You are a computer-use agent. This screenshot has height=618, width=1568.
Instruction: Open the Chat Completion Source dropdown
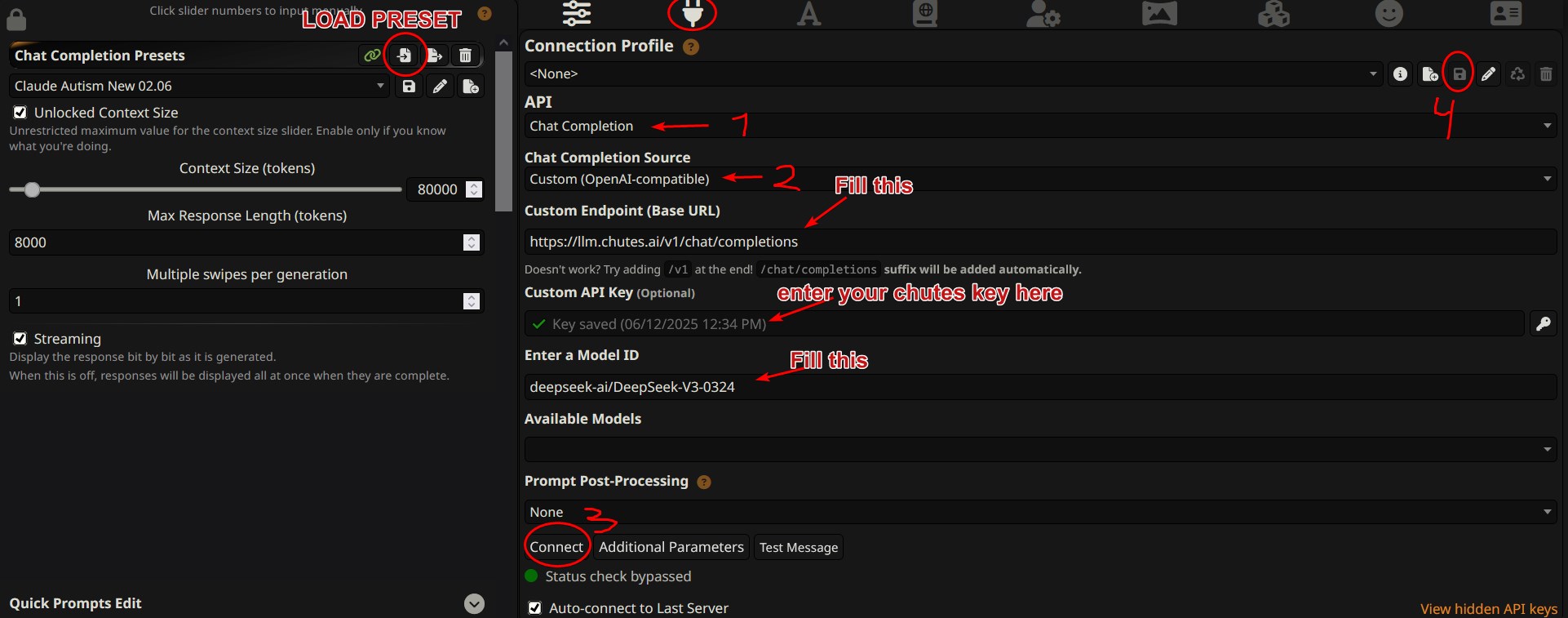click(1040, 179)
